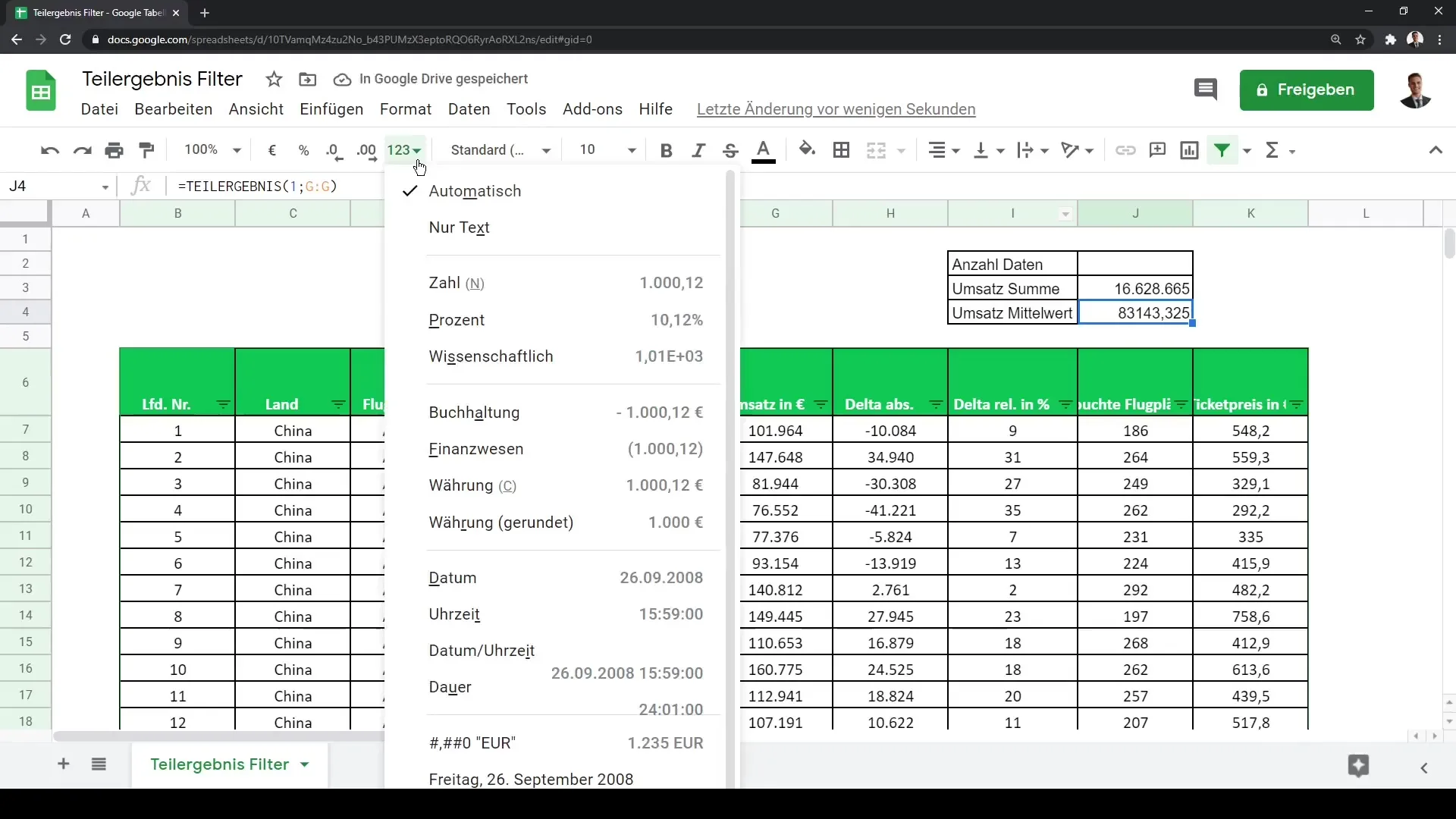1456x819 pixels.
Task: Open vertical align dropdown
Action: click(x=988, y=151)
